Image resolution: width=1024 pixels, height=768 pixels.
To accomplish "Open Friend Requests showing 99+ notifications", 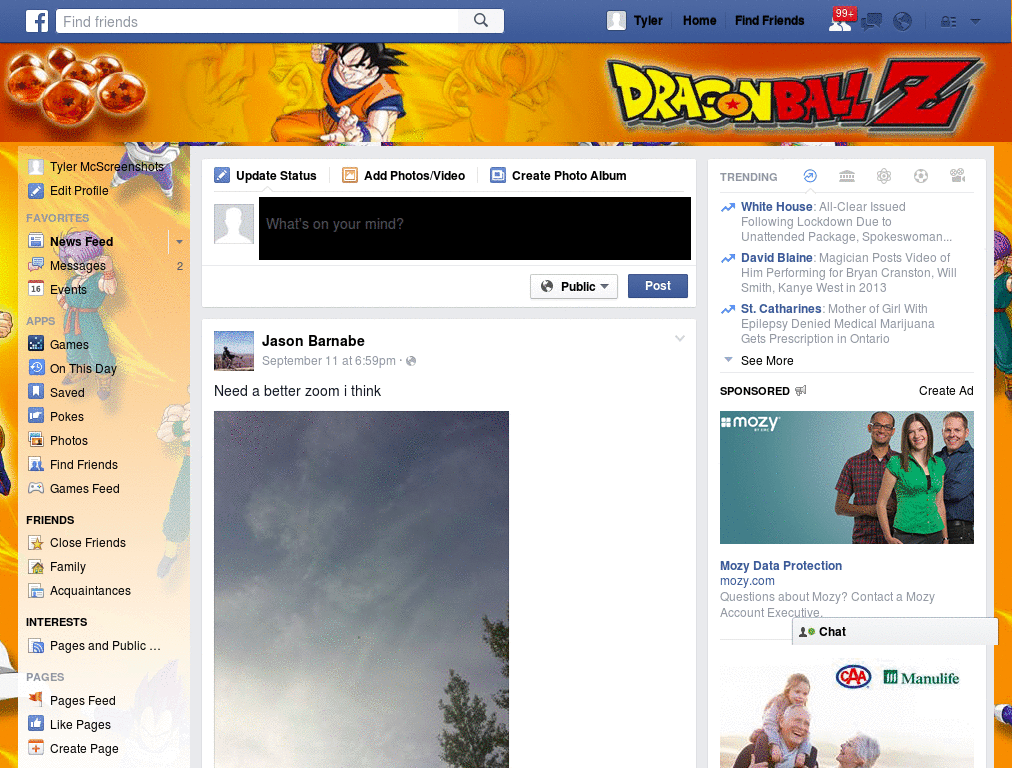I will pos(841,21).
